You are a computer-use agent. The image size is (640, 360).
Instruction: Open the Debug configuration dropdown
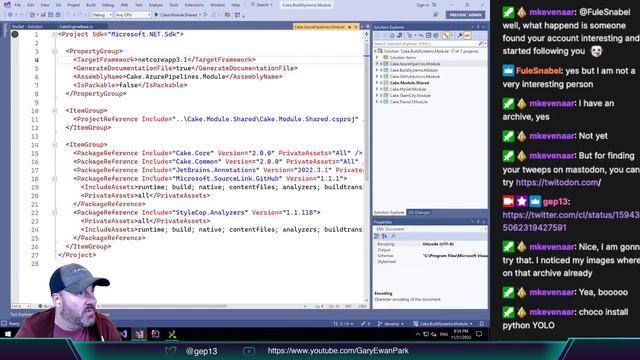(x=102, y=15)
